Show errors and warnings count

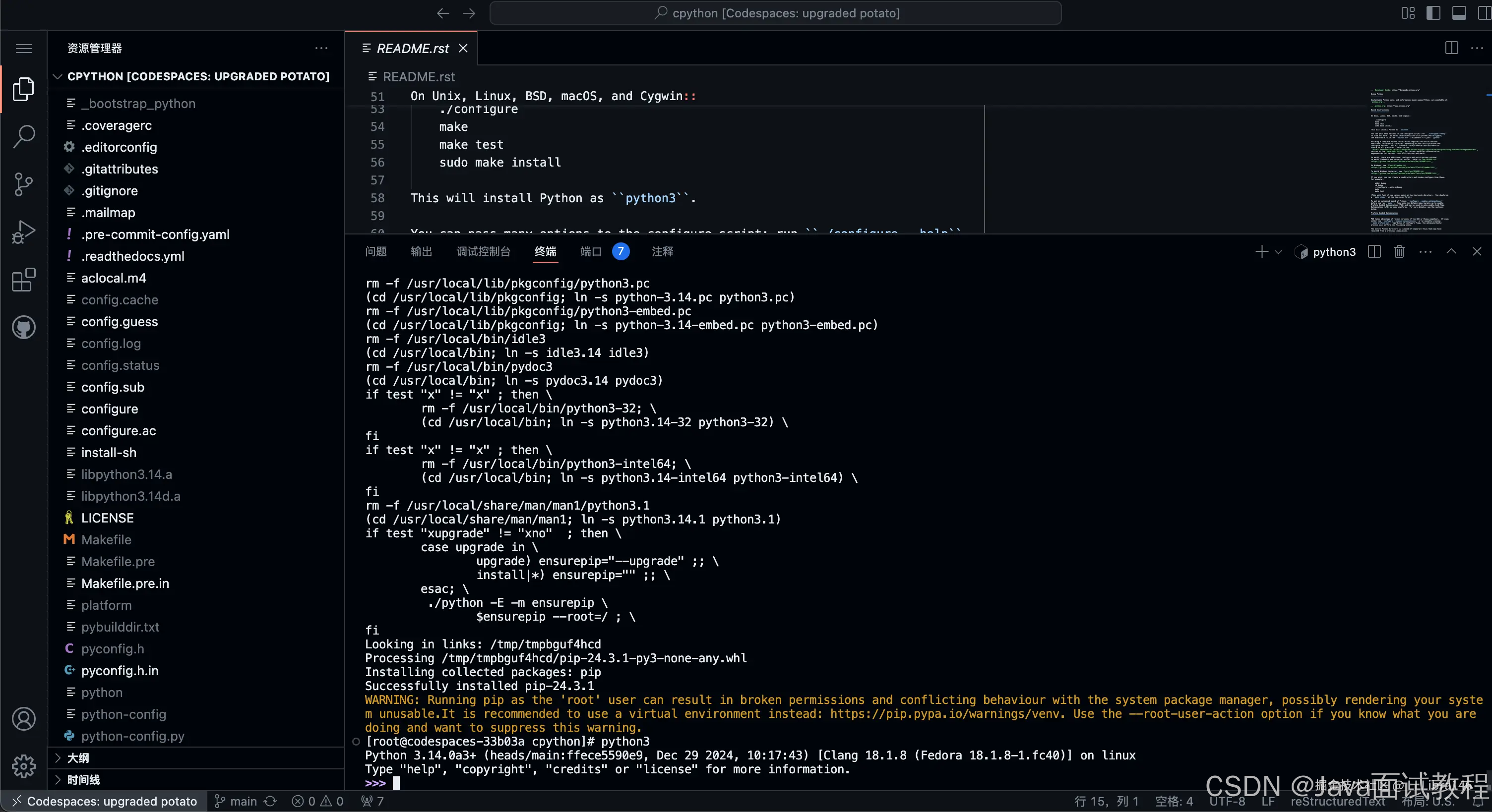click(x=317, y=801)
